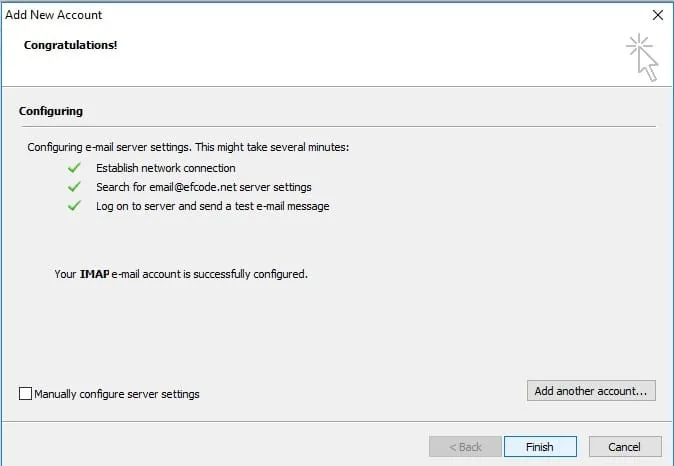Click the green checkmark beside Log on to server
The width and height of the screenshot is (674, 466).
[73, 206]
